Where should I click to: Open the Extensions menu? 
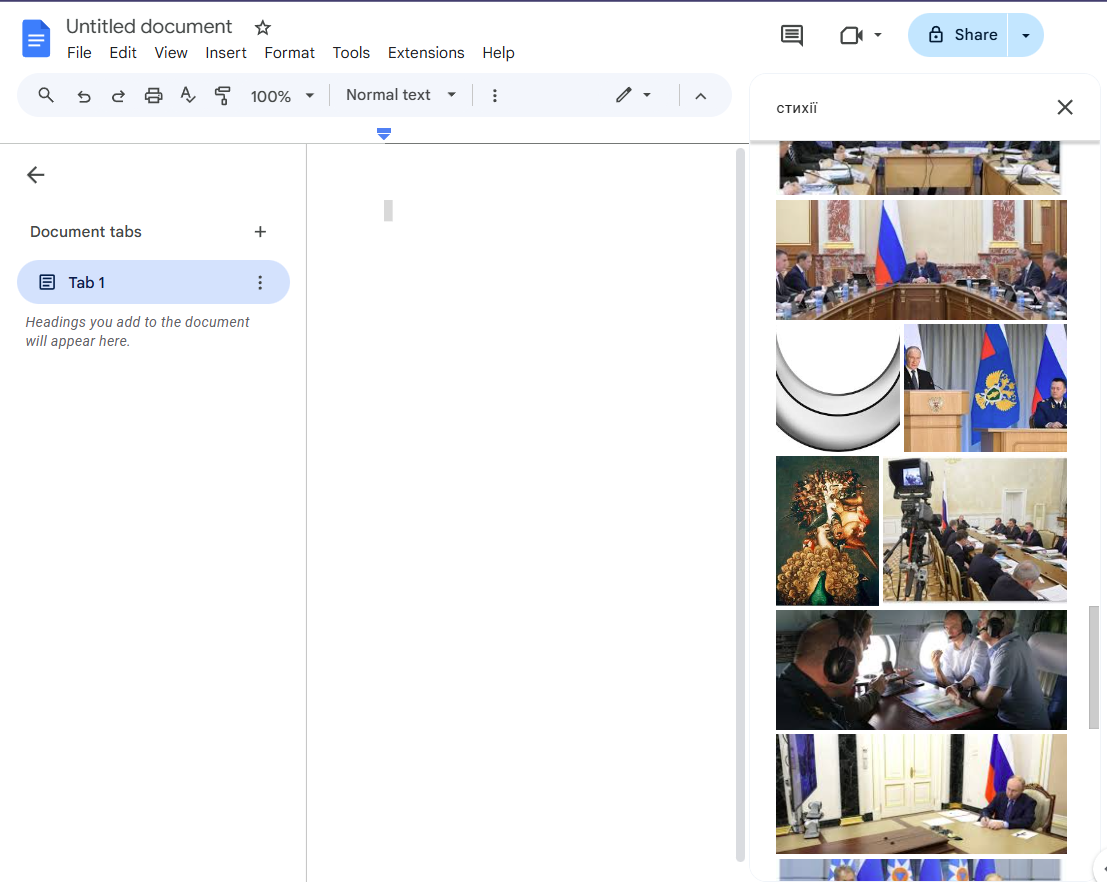point(426,53)
